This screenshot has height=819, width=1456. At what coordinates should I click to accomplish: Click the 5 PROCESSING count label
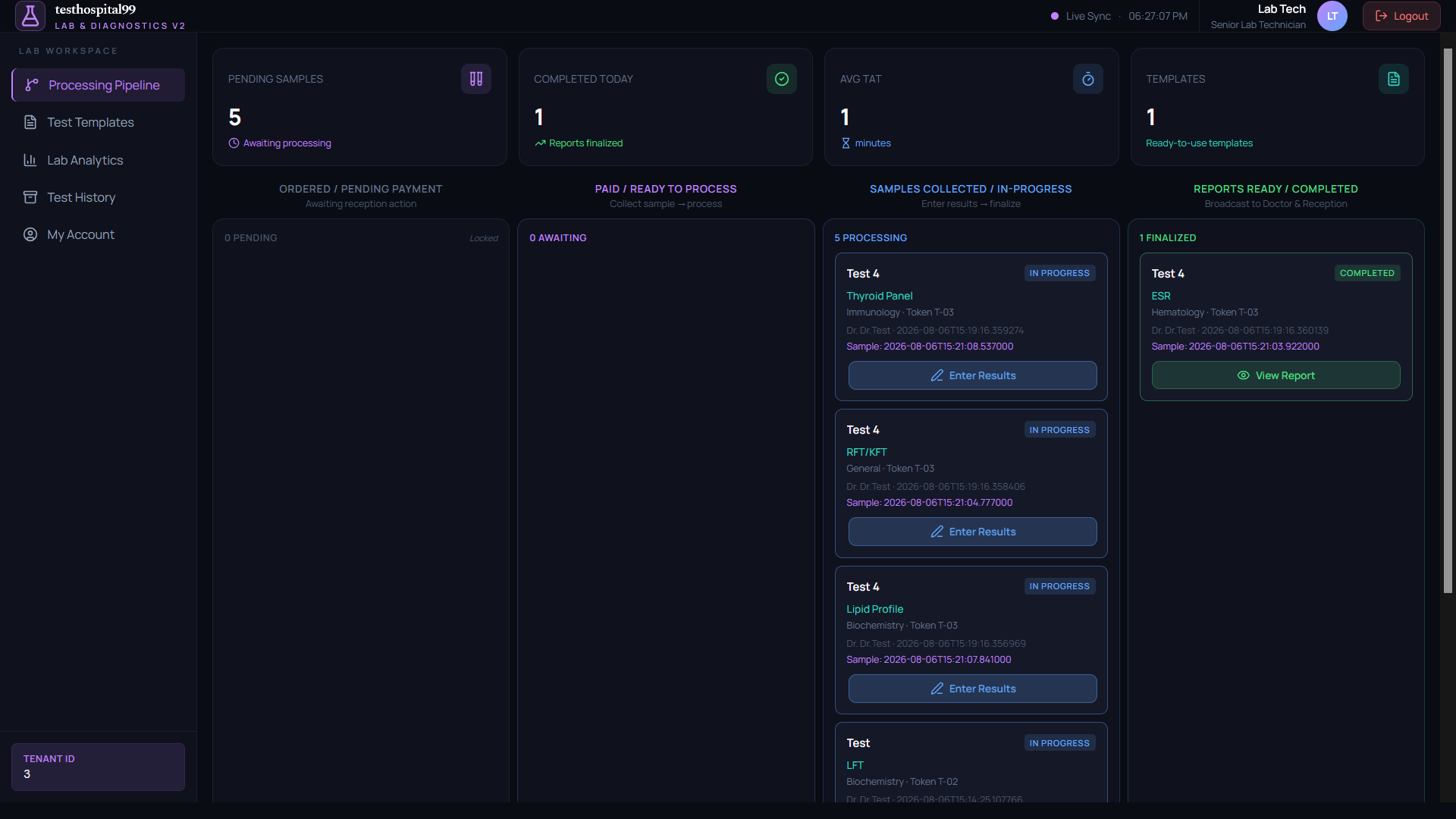point(871,238)
